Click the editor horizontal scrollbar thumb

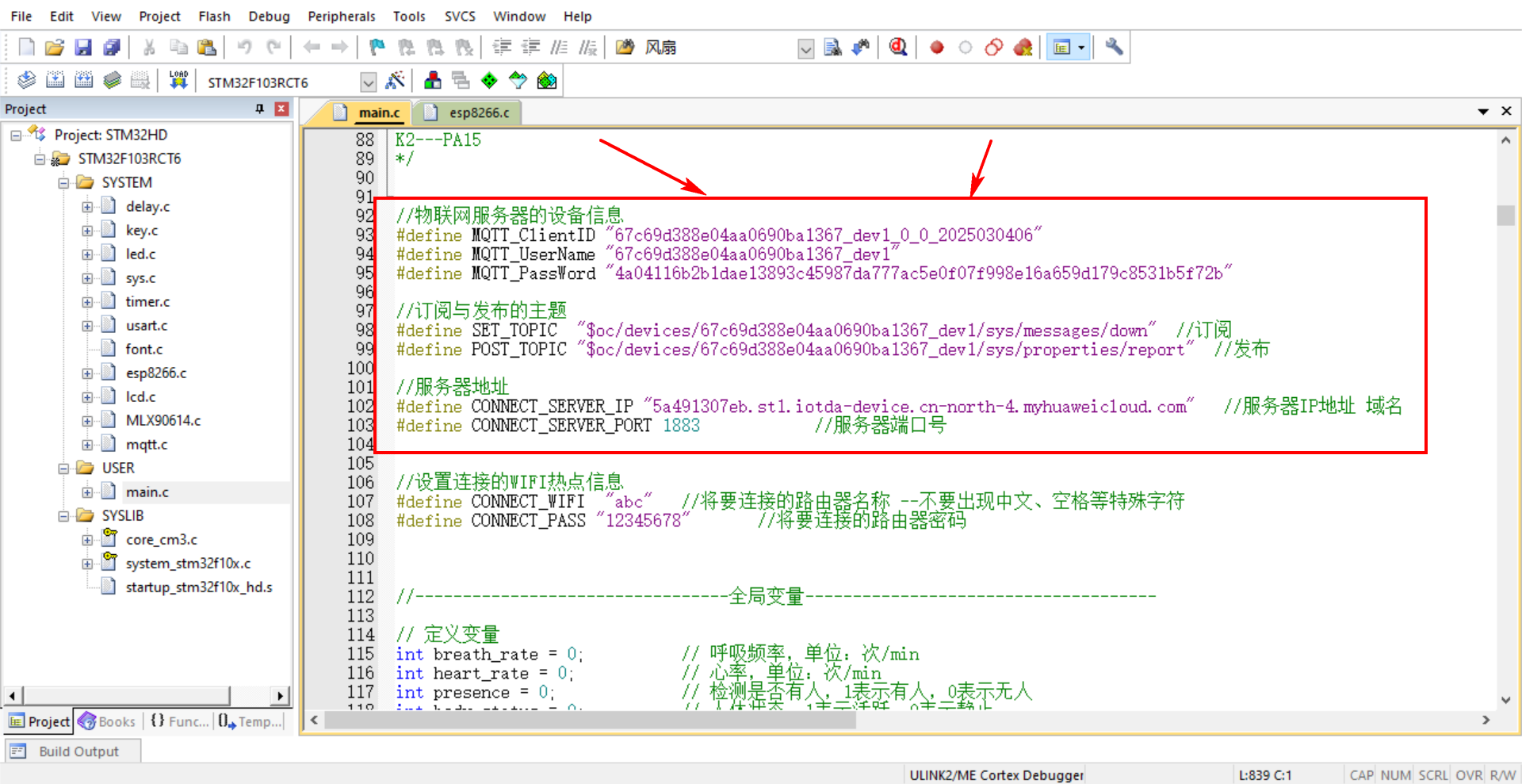[590, 720]
